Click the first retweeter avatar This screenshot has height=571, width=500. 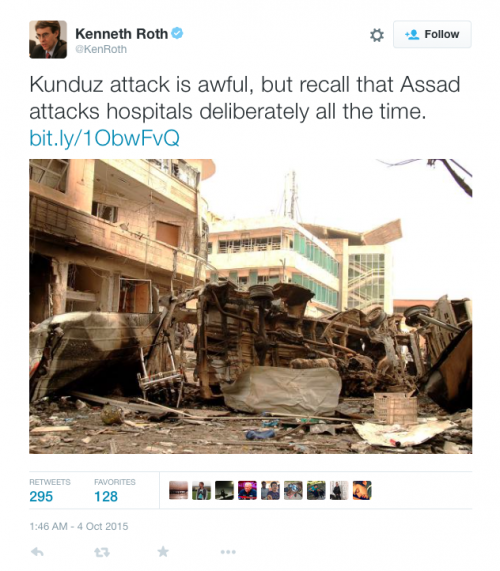[x=178, y=490]
